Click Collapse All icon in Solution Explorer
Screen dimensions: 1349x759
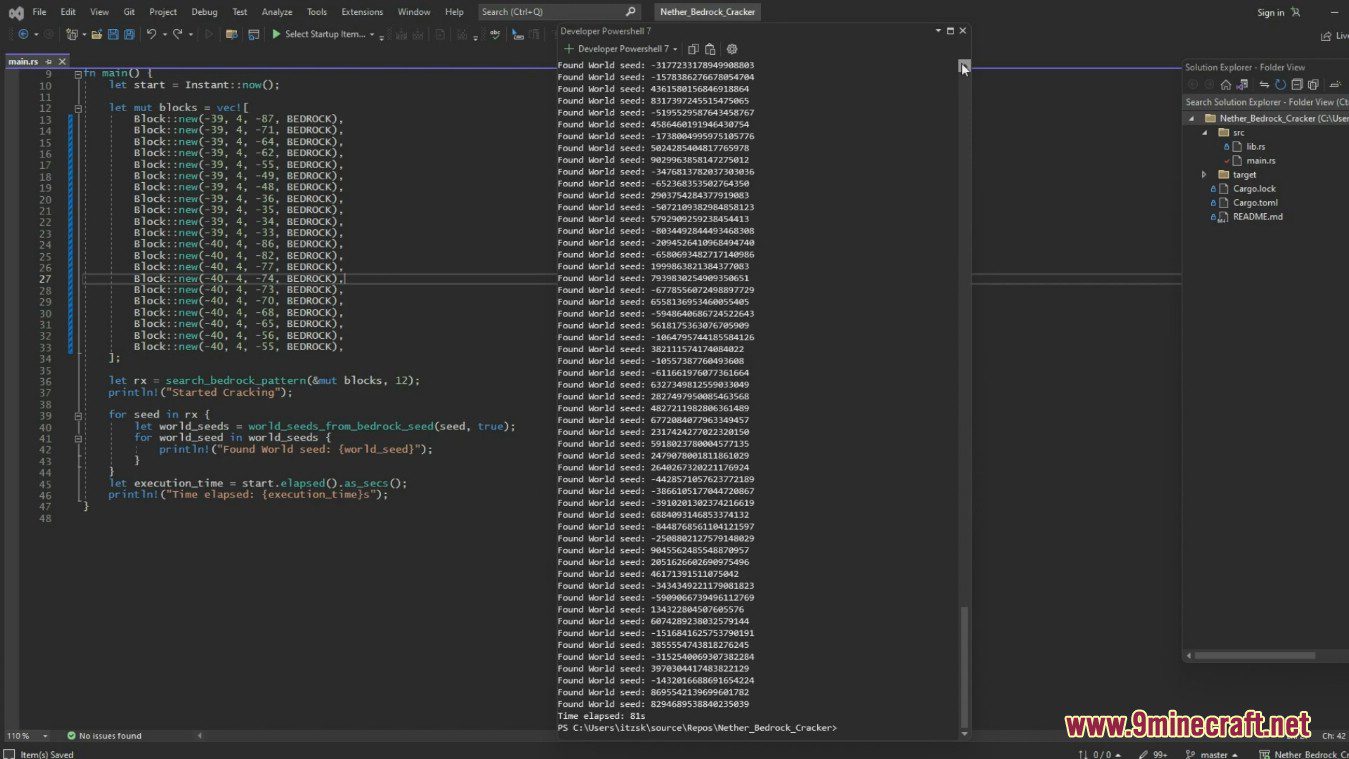click(1297, 84)
